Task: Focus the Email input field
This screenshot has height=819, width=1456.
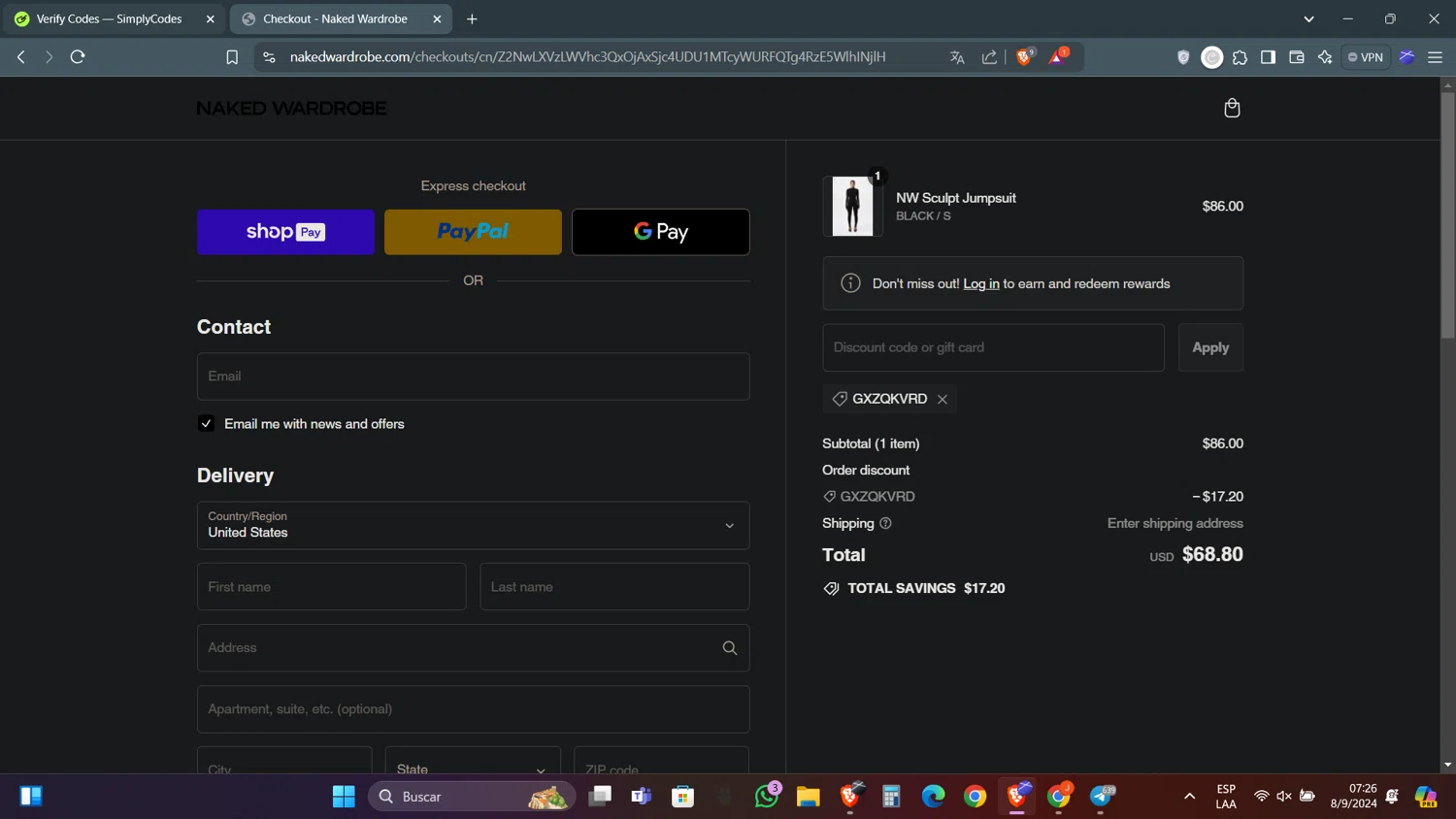Action: [x=473, y=377]
